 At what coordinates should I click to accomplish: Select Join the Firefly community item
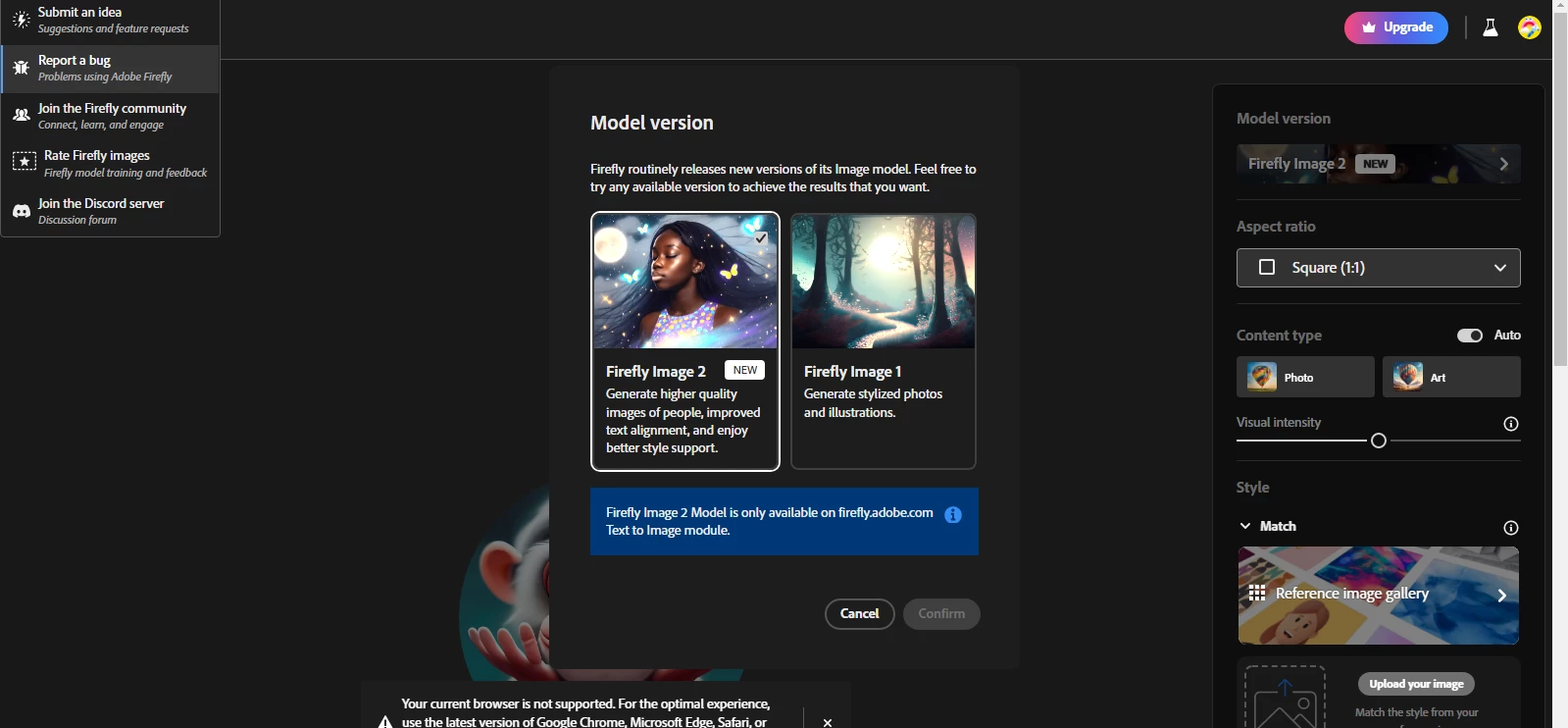pos(111,116)
